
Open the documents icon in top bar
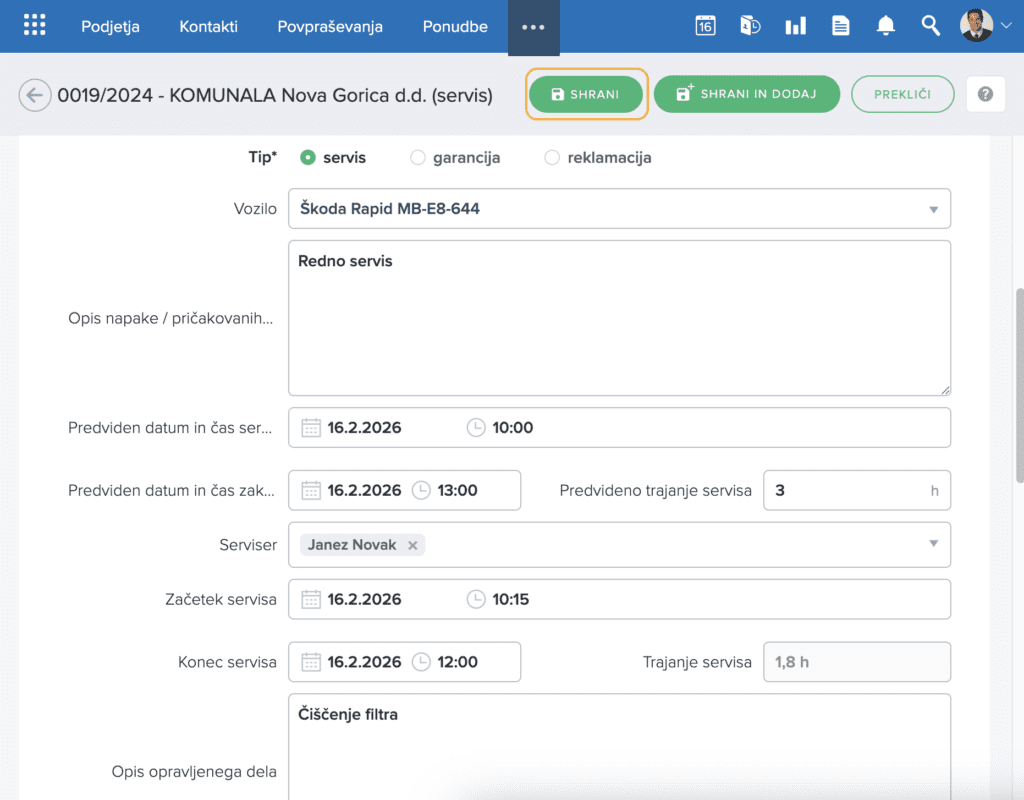(840, 26)
